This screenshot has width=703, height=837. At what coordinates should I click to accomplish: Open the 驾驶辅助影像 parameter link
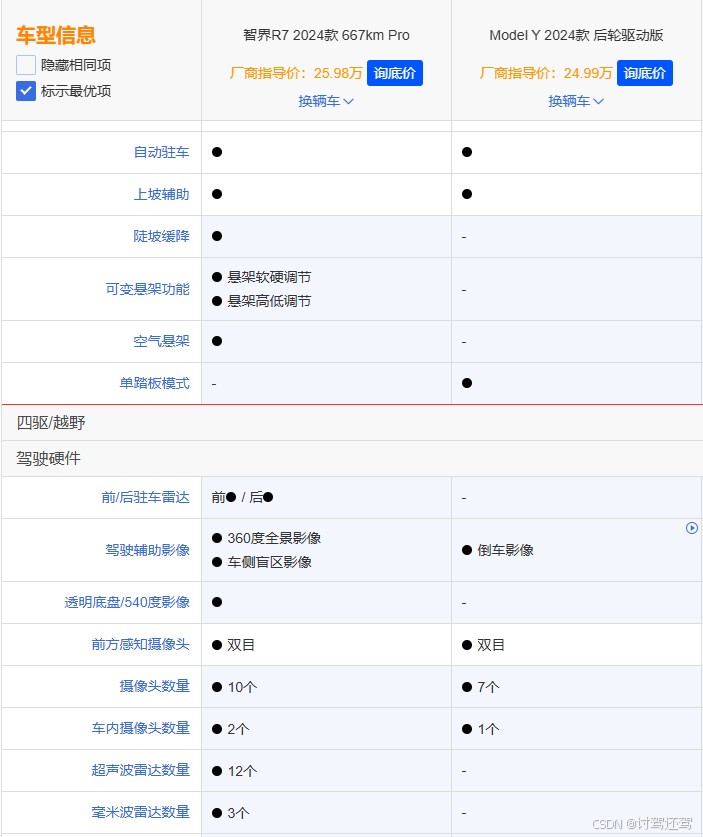[x=147, y=550]
